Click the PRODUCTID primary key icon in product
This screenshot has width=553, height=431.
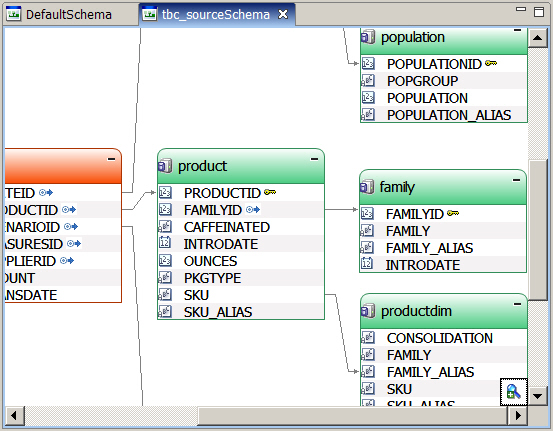(270, 192)
